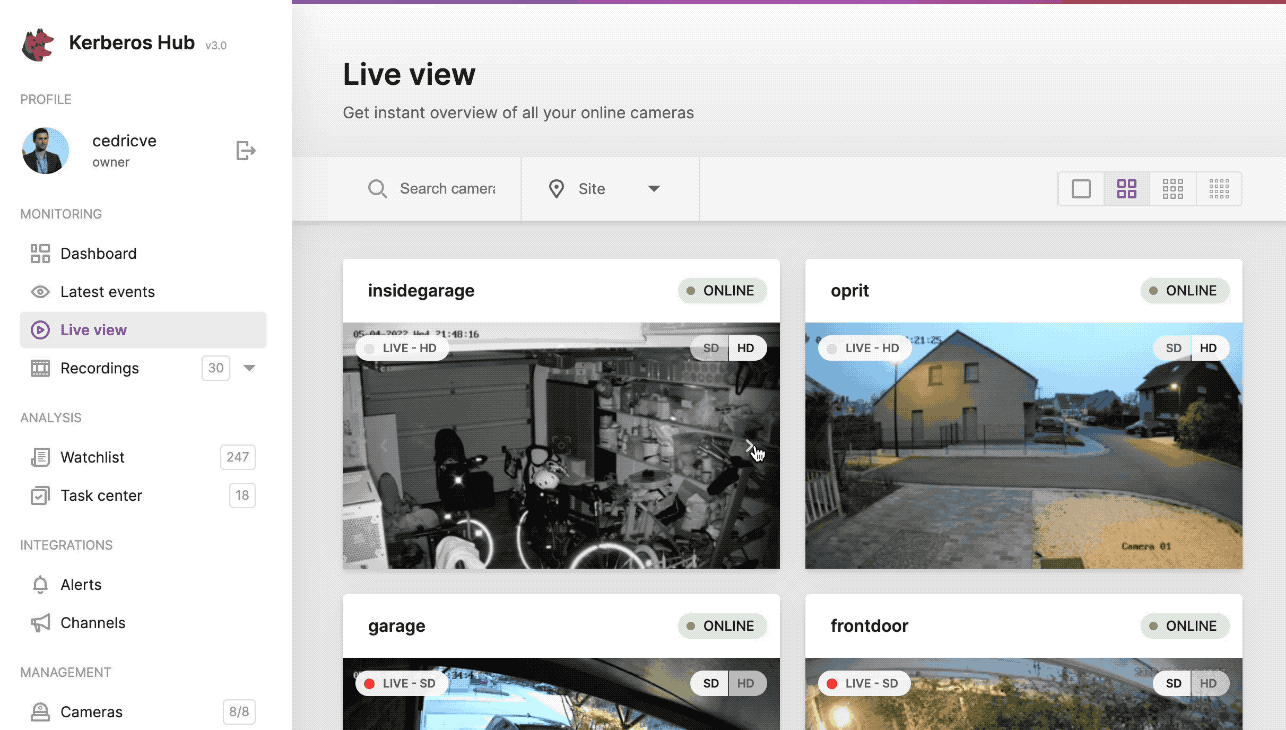This screenshot has width=1286, height=730.
Task: Click oprit ONLINE status badge
Action: 1185,291
